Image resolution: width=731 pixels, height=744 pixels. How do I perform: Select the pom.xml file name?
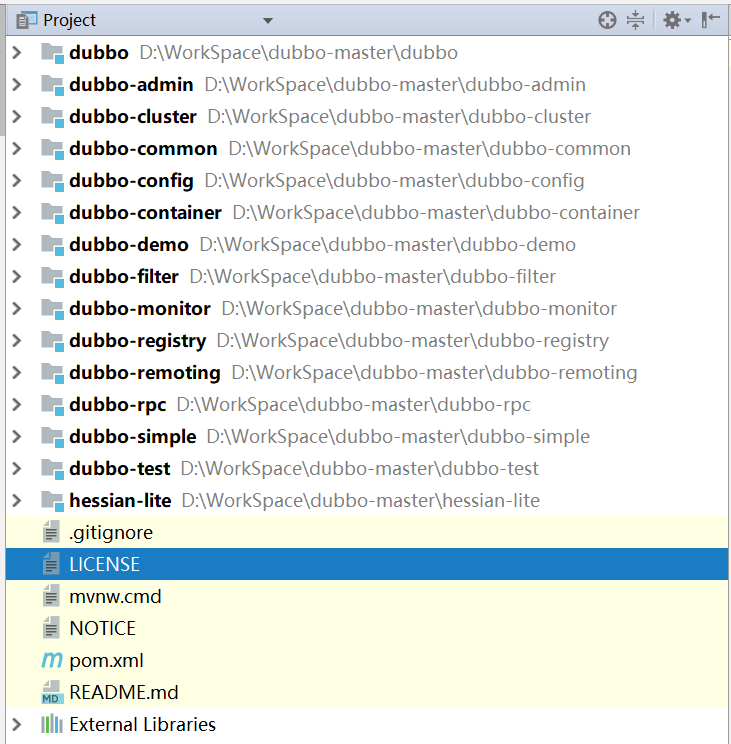(106, 660)
